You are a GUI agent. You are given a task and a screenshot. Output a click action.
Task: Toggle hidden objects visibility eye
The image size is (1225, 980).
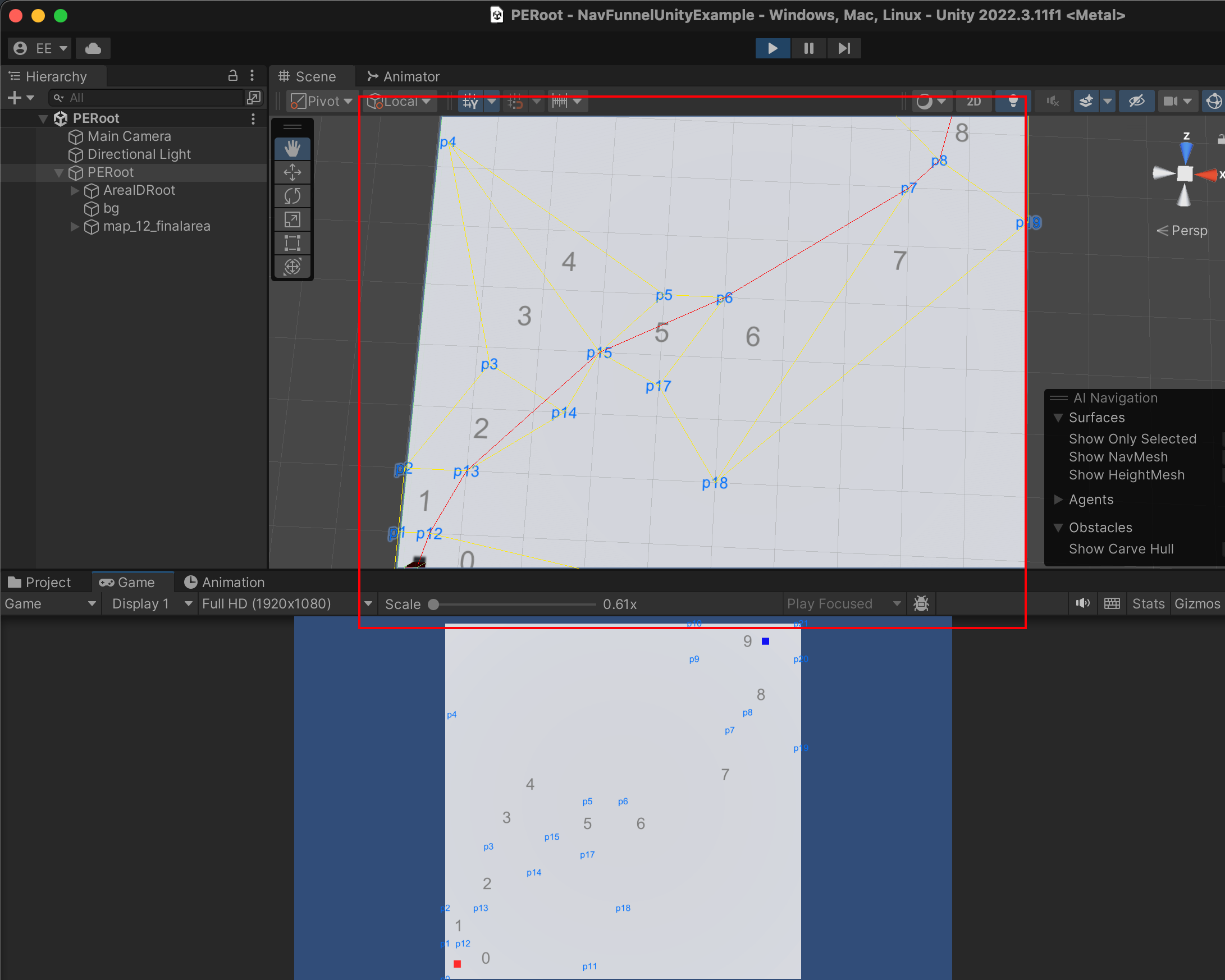coord(1136,101)
